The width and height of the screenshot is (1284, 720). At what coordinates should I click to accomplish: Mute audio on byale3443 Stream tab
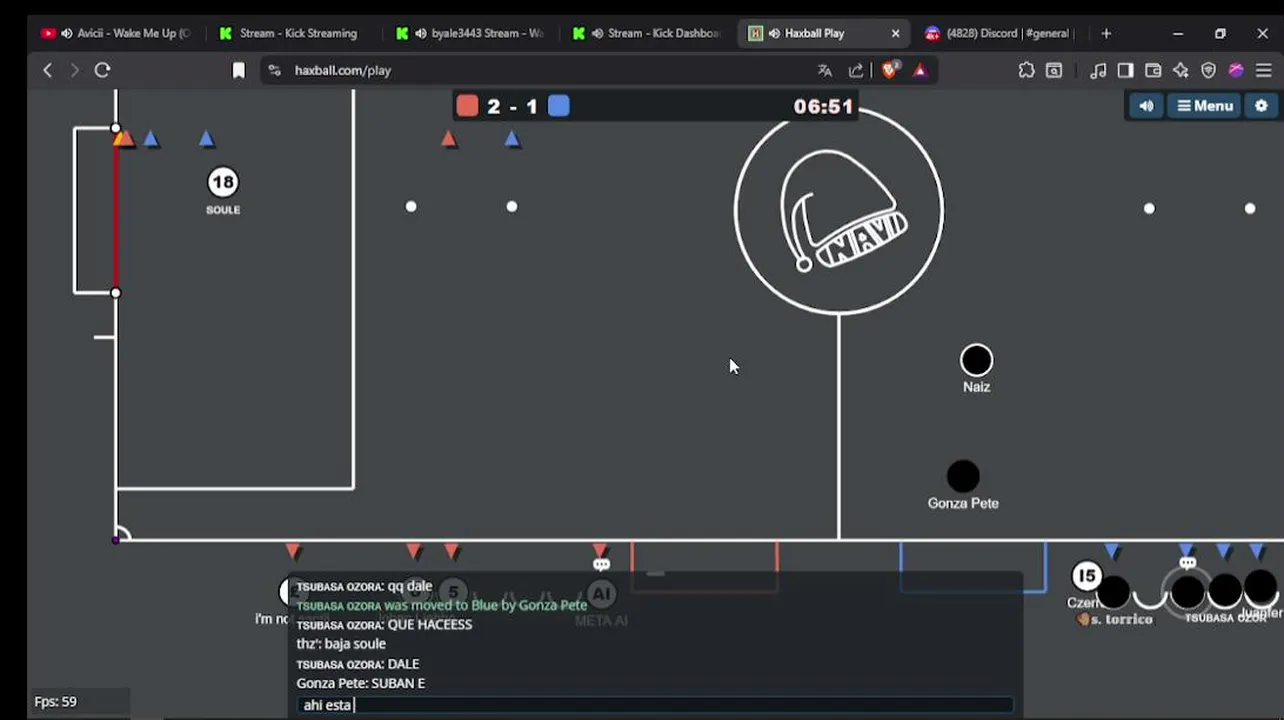coord(421,33)
